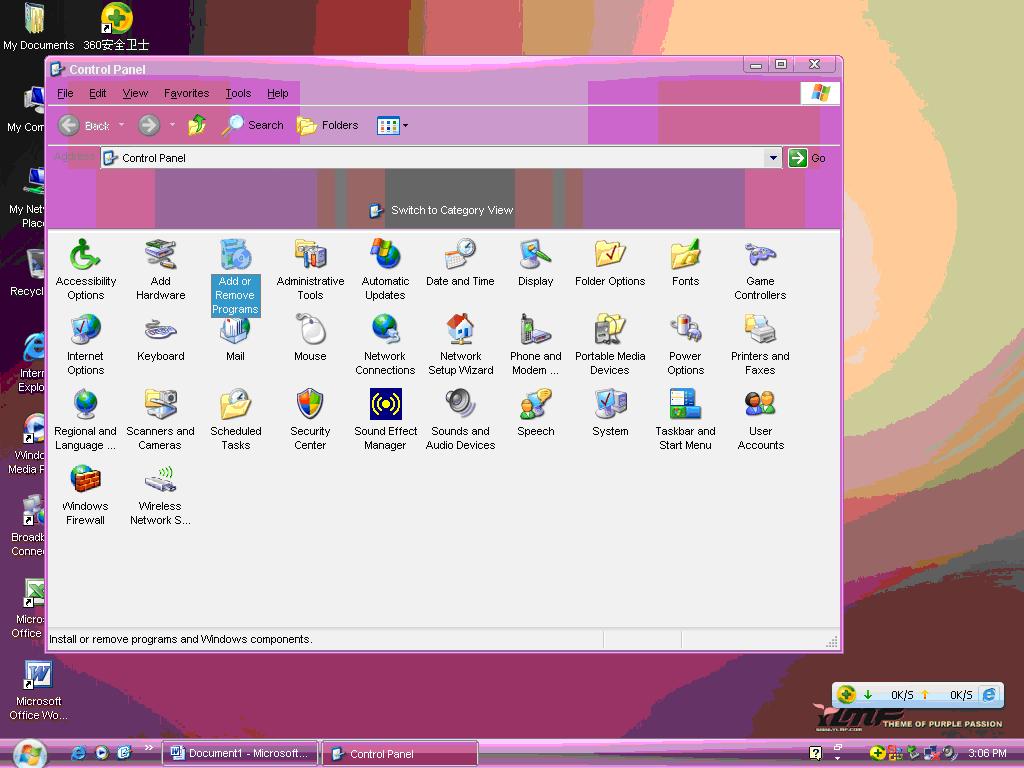The width and height of the screenshot is (1024, 768).
Task: Open Internet Options
Action: tap(86, 344)
